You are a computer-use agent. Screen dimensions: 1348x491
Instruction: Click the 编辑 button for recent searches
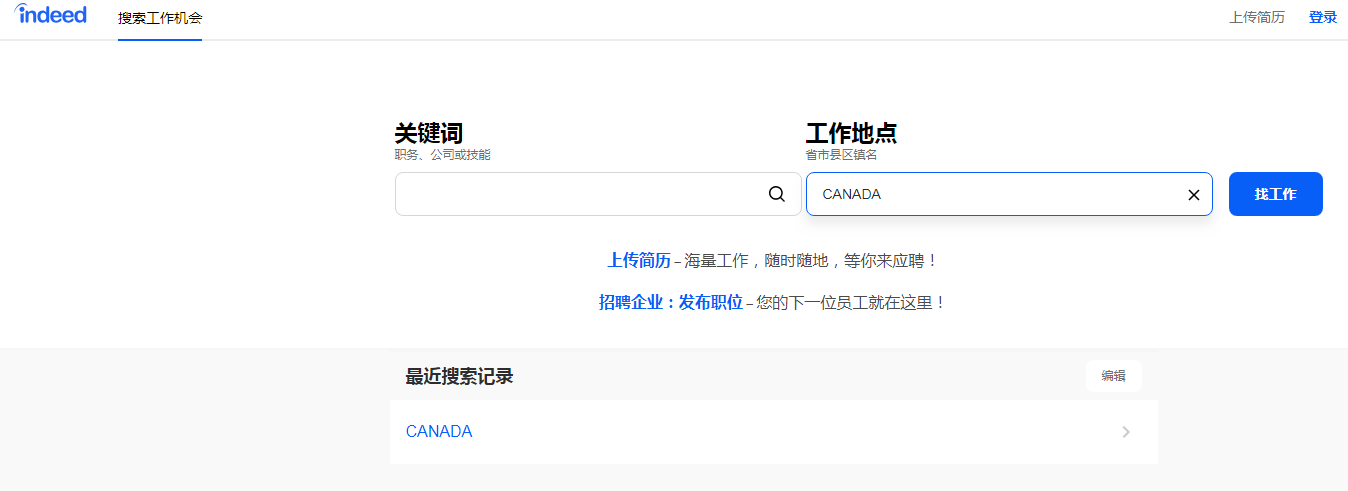pos(1113,376)
